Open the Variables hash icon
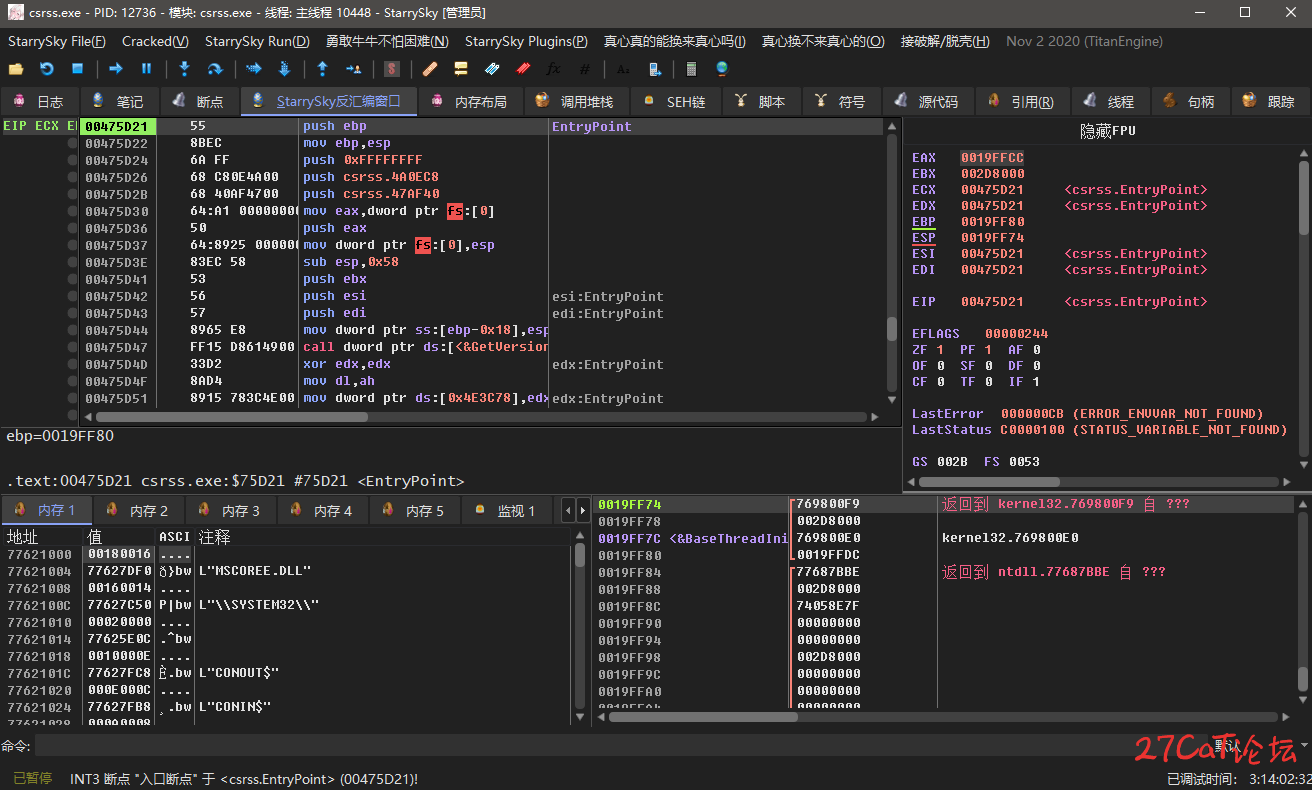This screenshot has width=1312, height=790. (x=585, y=69)
